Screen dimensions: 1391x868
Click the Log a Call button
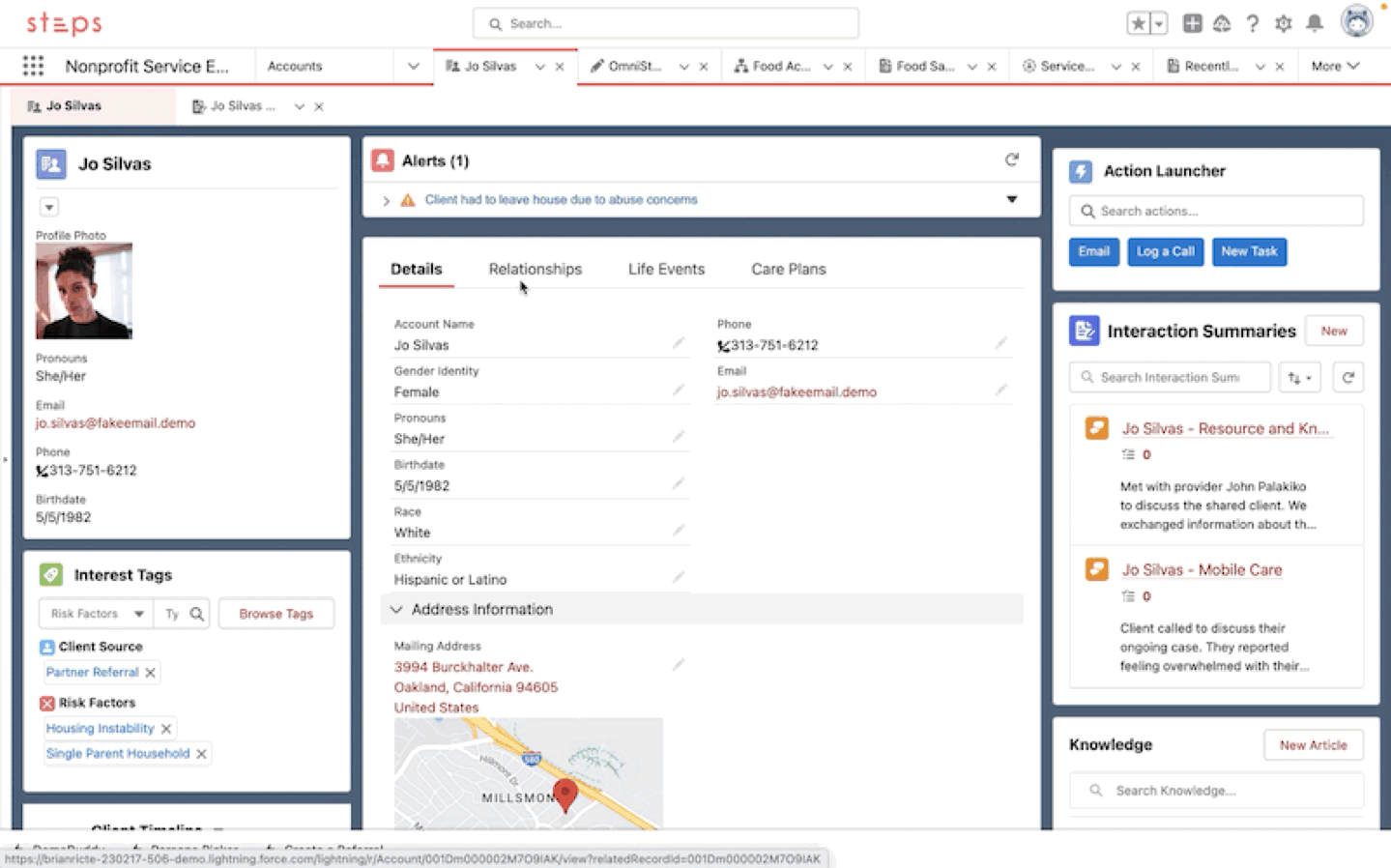1165,251
